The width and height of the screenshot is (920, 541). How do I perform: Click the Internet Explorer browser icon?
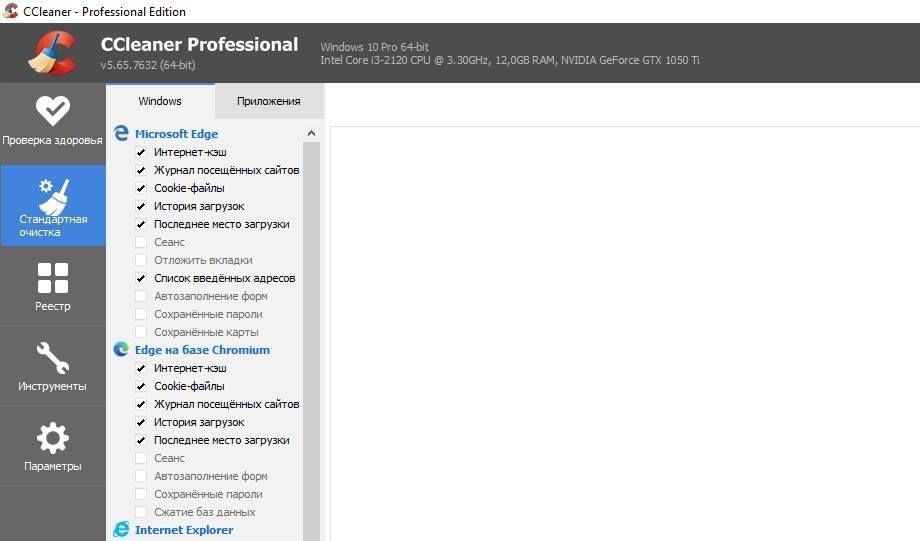(121, 530)
